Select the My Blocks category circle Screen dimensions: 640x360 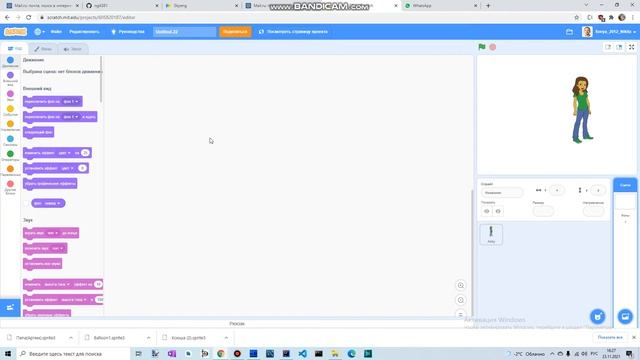tap(10, 184)
